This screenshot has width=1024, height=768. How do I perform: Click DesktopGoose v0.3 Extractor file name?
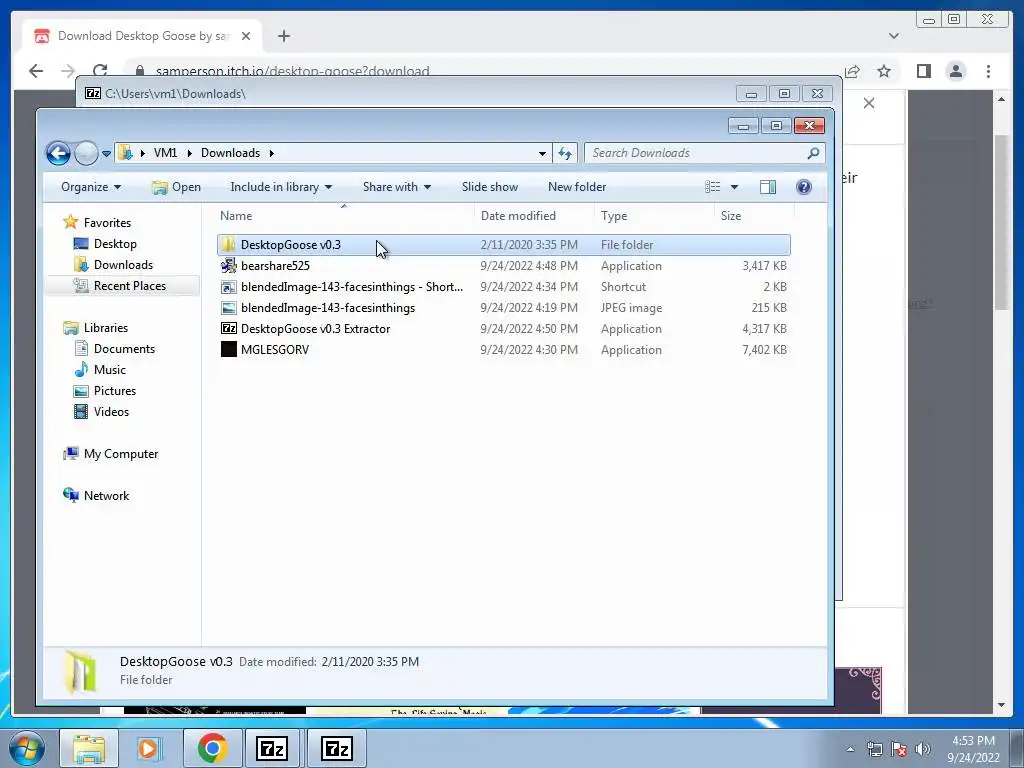point(315,328)
